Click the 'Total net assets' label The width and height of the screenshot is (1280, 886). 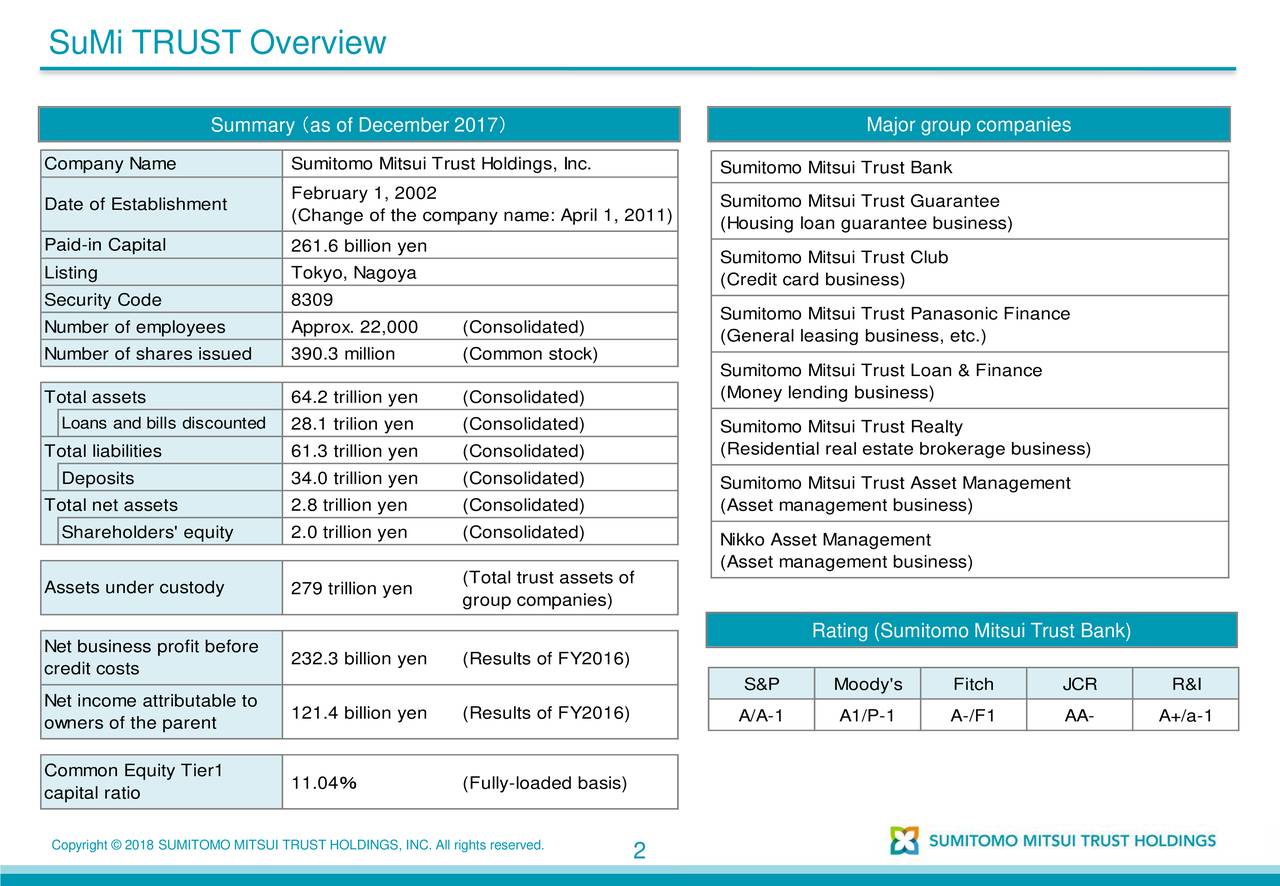point(111,505)
